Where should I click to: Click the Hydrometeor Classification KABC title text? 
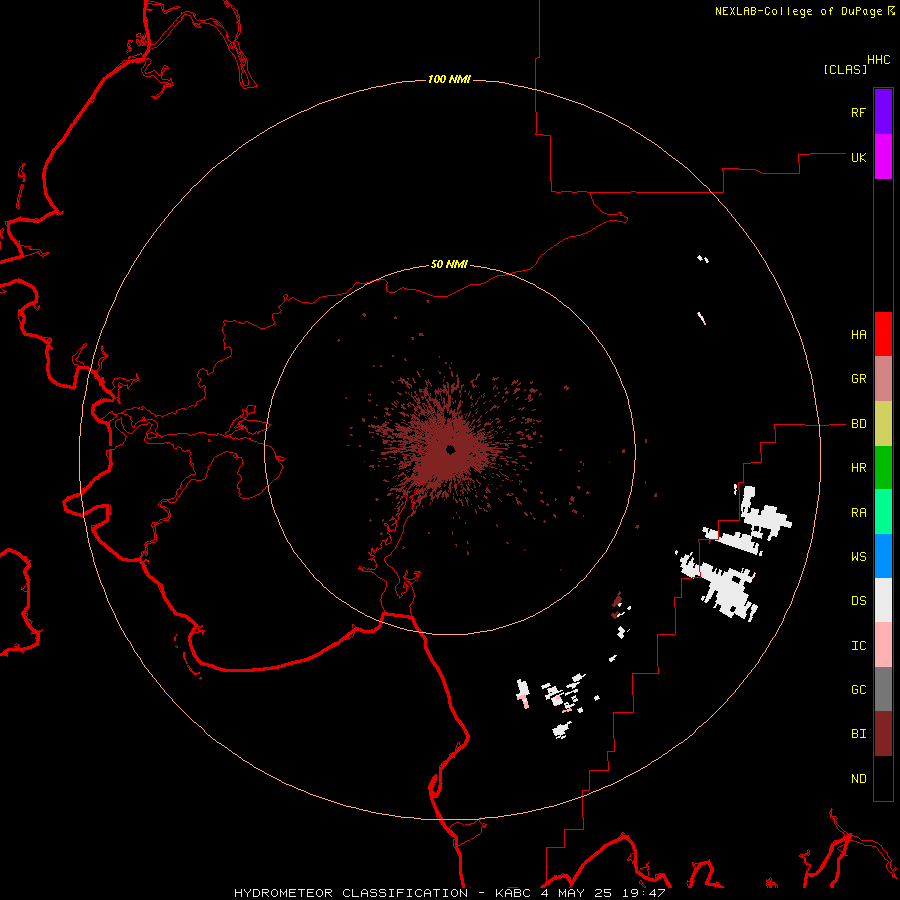point(449,893)
